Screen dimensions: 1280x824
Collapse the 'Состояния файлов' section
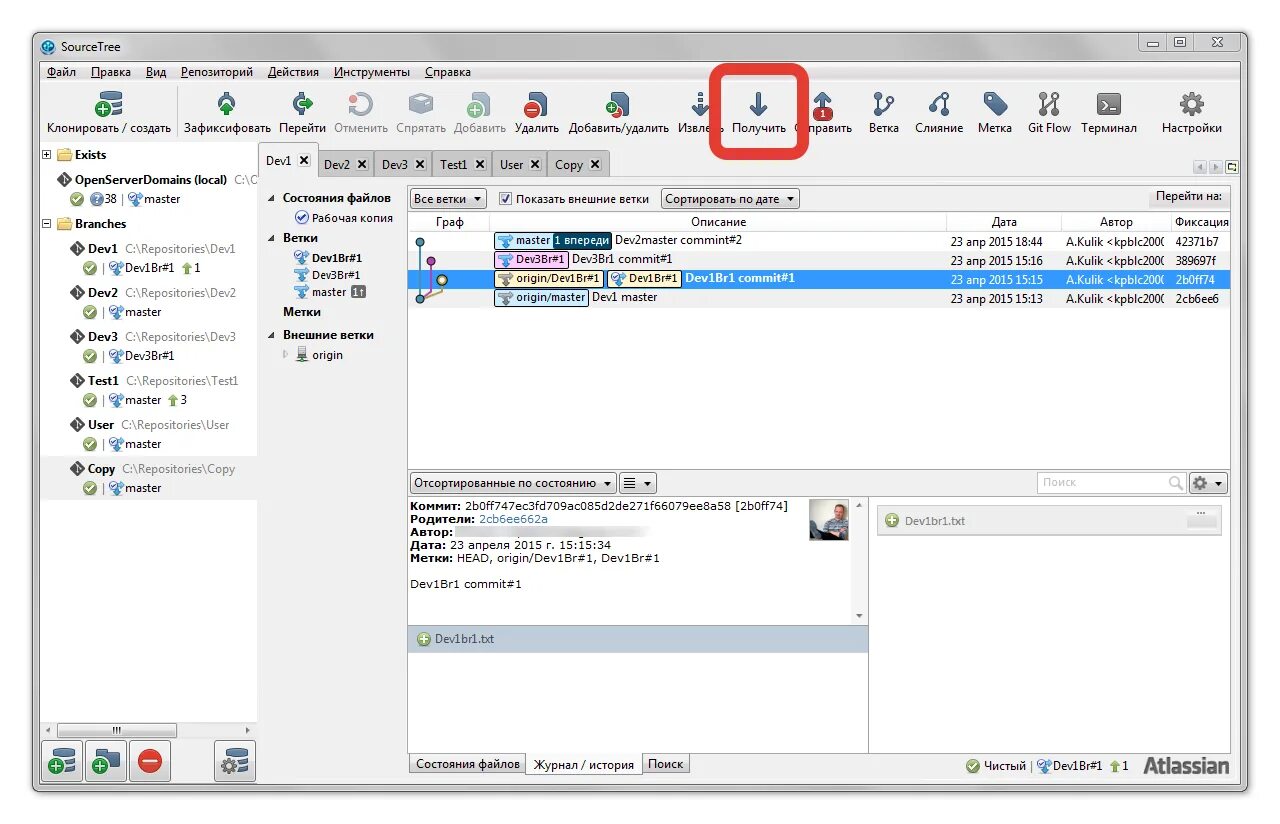pyautogui.click(x=272, y=198)
